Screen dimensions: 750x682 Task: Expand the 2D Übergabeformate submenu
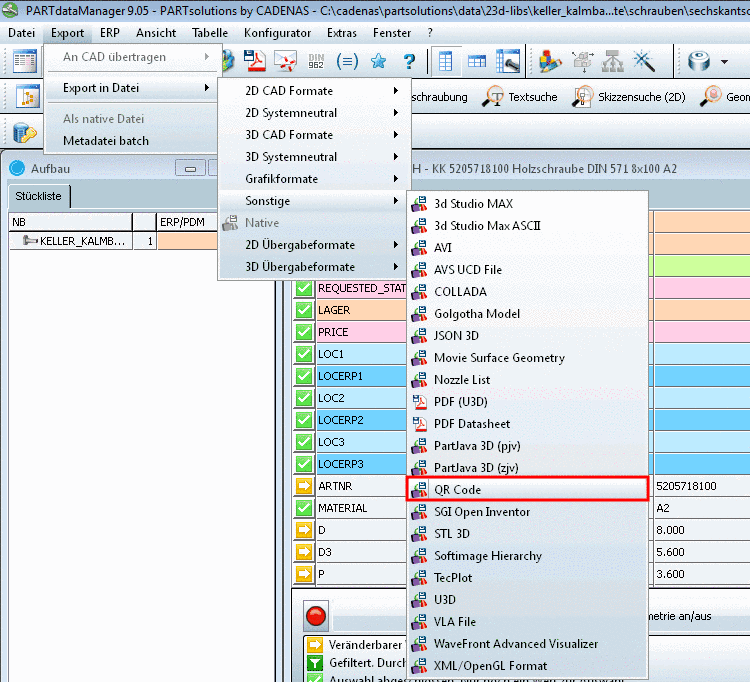[315, 245]
